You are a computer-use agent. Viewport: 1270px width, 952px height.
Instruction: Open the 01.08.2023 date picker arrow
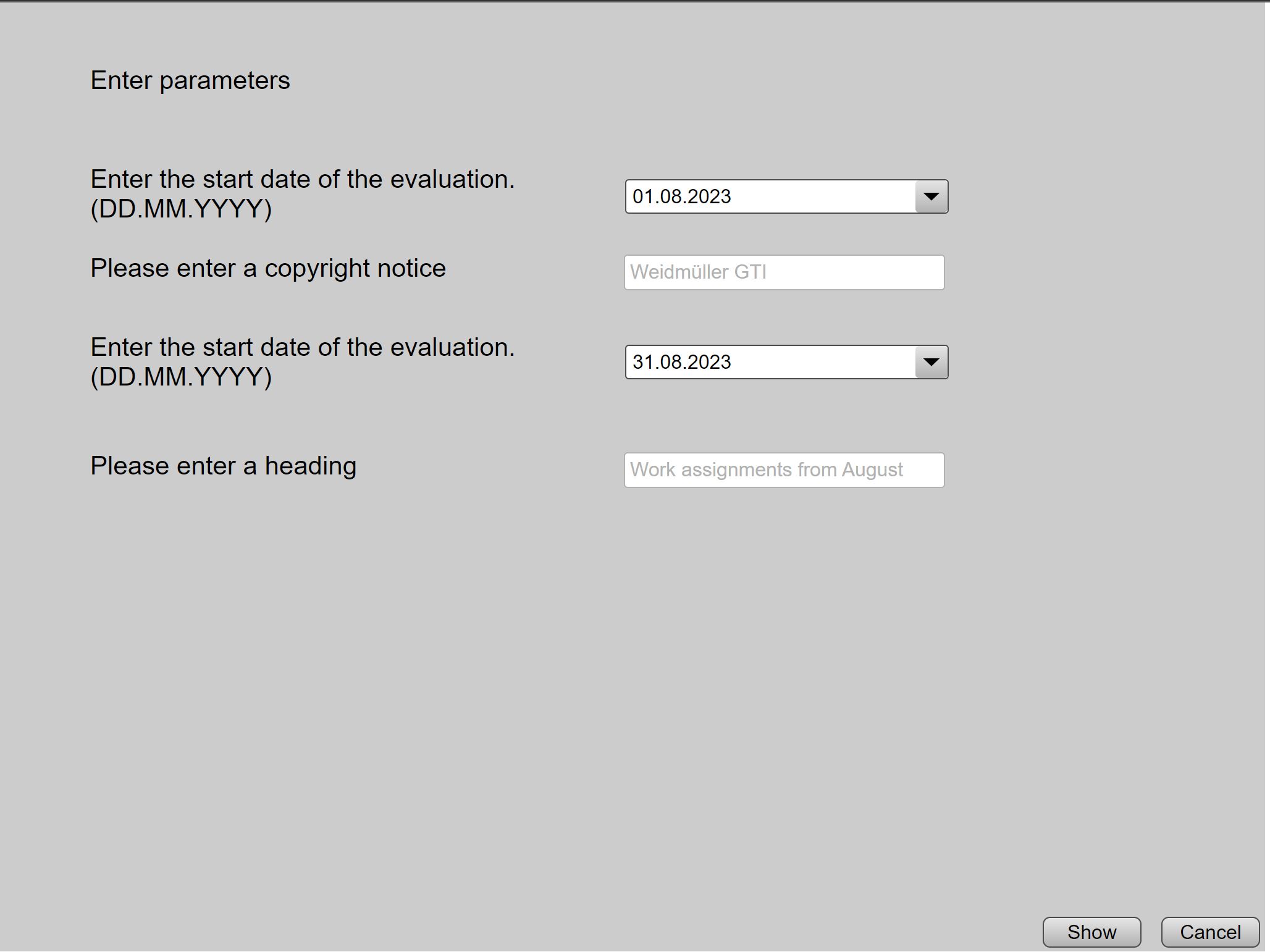coord(931,196)
